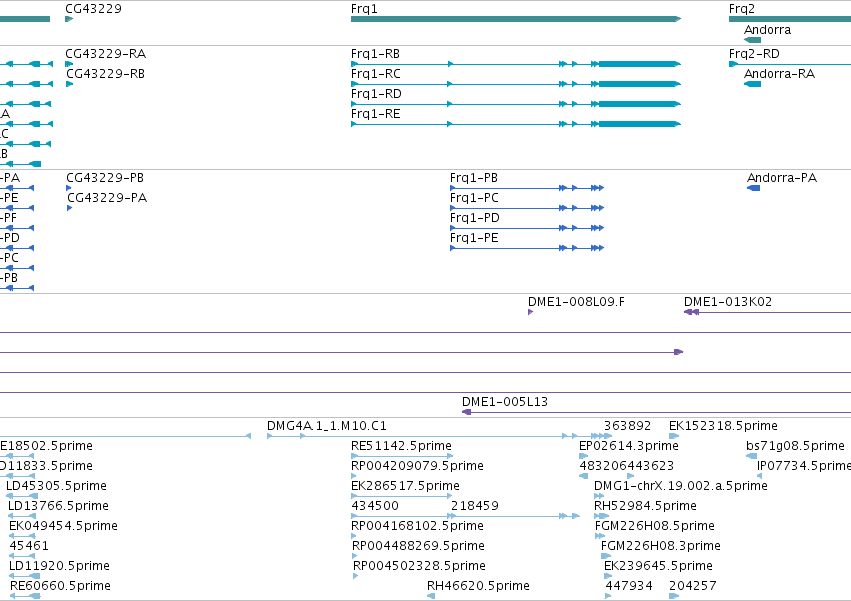
Task: Select the Andorra-RA transcript label
Action: [779, 74]
